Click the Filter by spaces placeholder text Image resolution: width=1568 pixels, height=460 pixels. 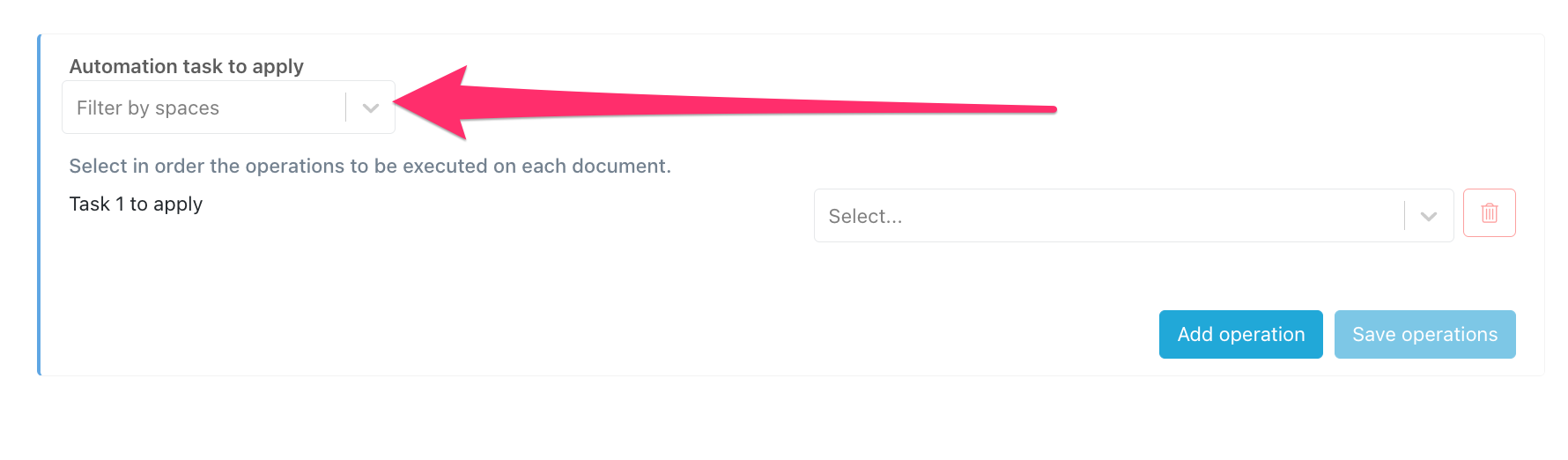coord(148,108)
